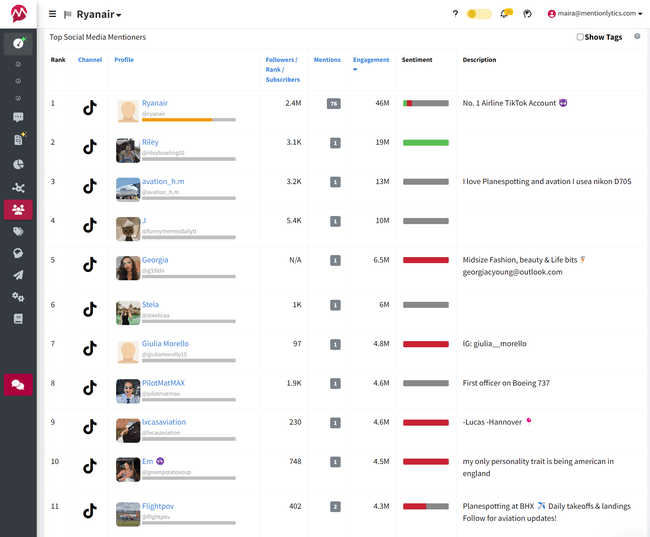
Task: Open the pie chart analytics sidebar icon
Action: pyautogui.click(x=18, y=164)
